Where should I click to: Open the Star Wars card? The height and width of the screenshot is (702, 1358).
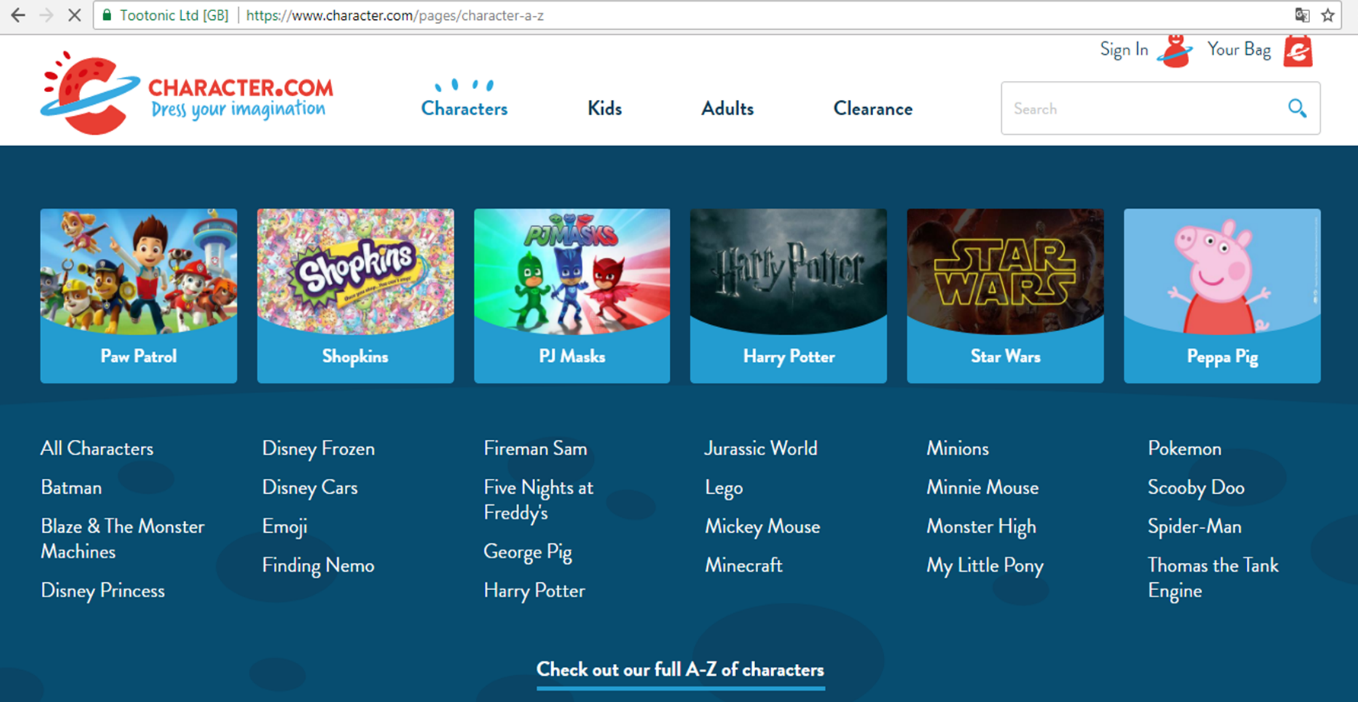pos(1005,296)
